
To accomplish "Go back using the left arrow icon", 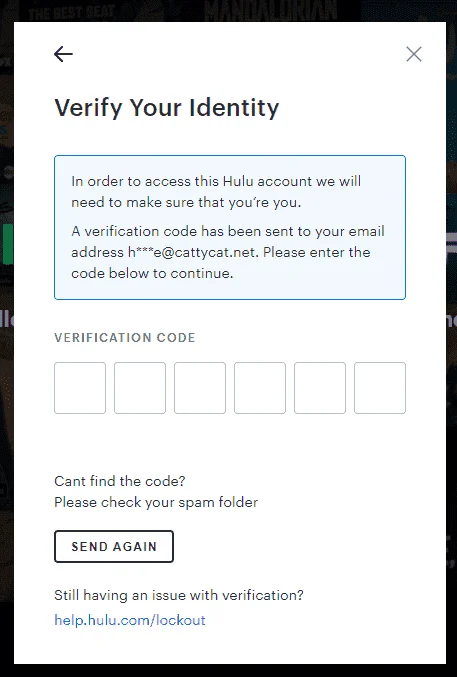I will tap(63, 54).
